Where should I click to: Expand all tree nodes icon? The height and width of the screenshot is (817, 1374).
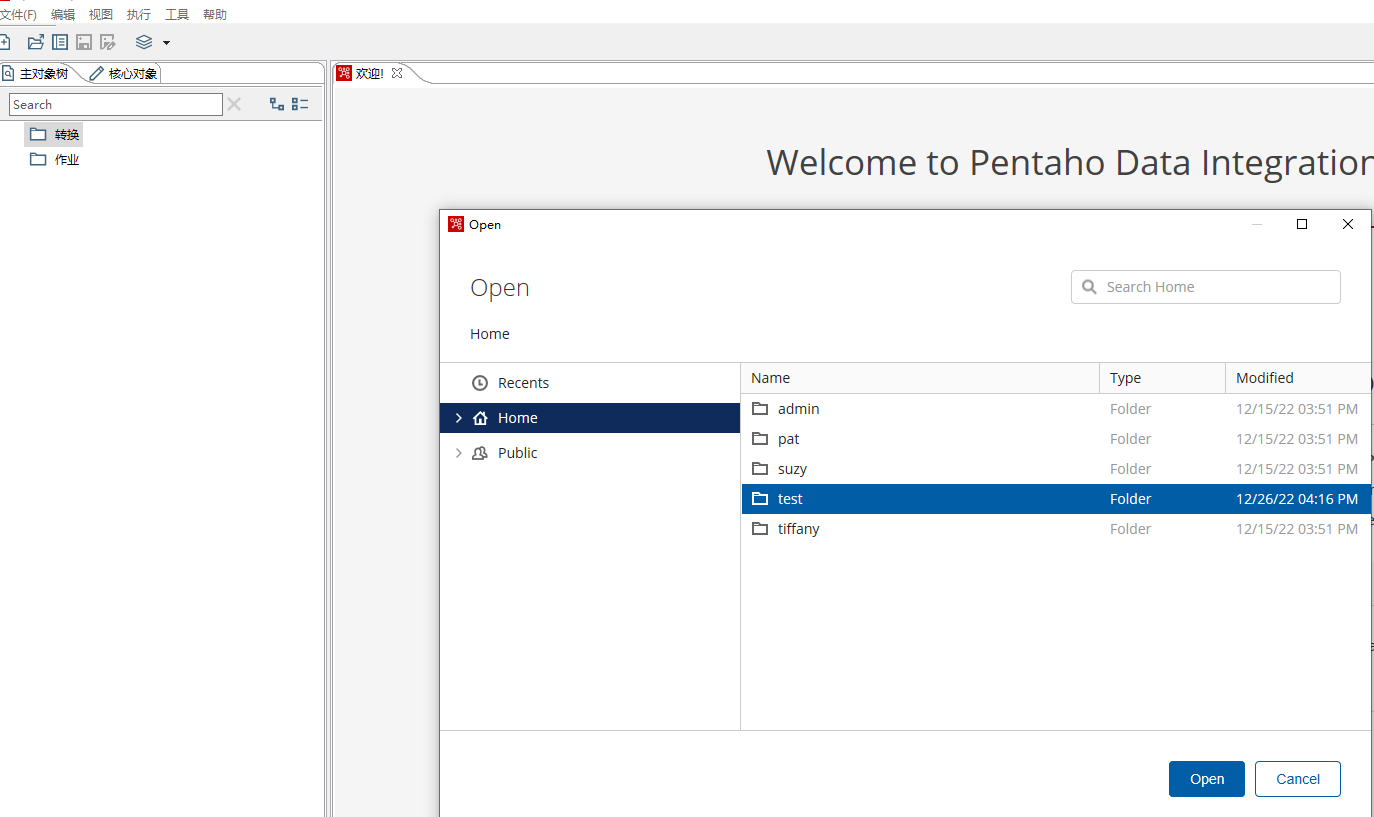pyautogui.click(x=277, y=104)
